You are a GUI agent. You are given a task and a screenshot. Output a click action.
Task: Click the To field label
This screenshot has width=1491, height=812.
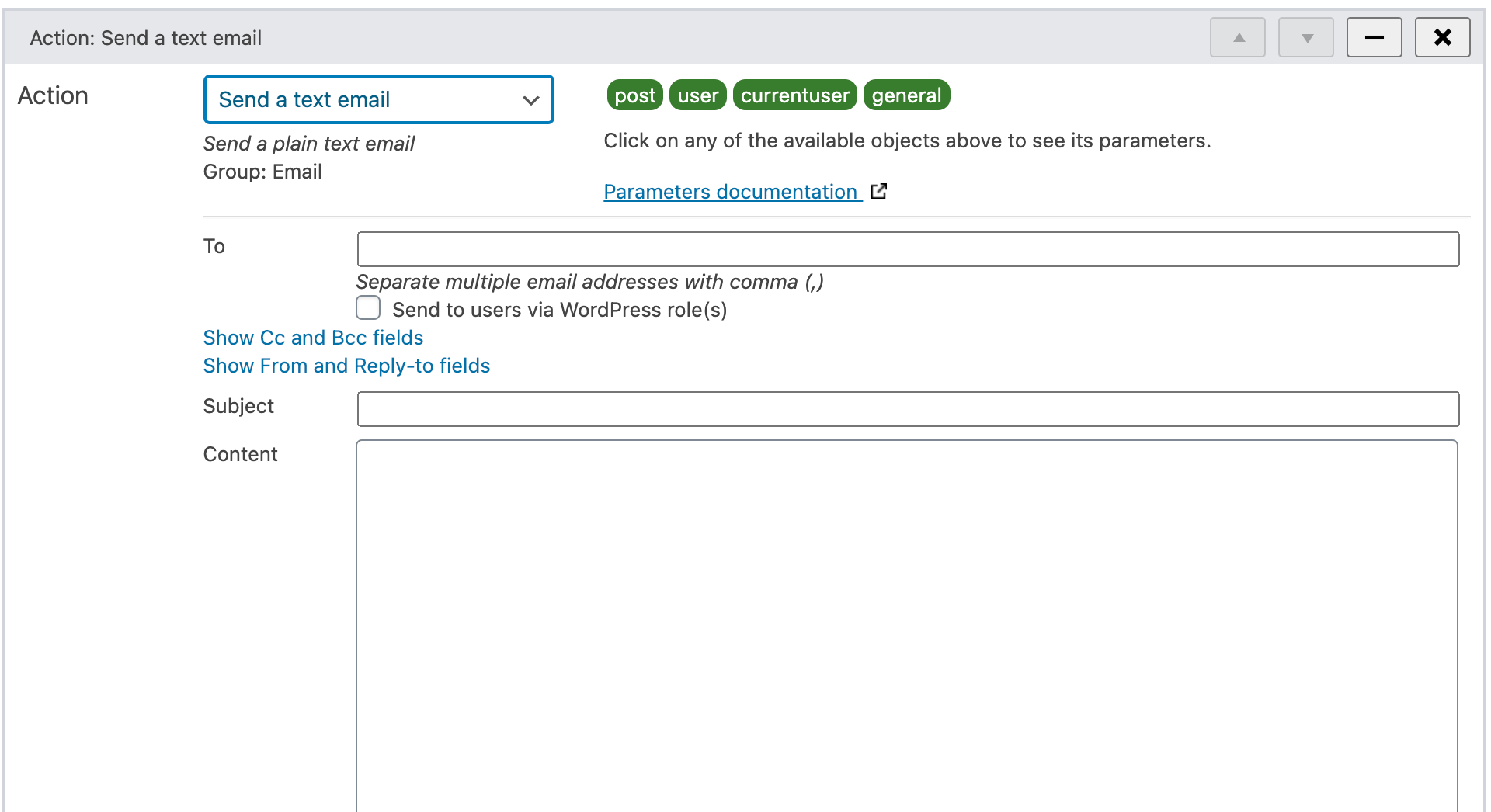tap(214, 246)
